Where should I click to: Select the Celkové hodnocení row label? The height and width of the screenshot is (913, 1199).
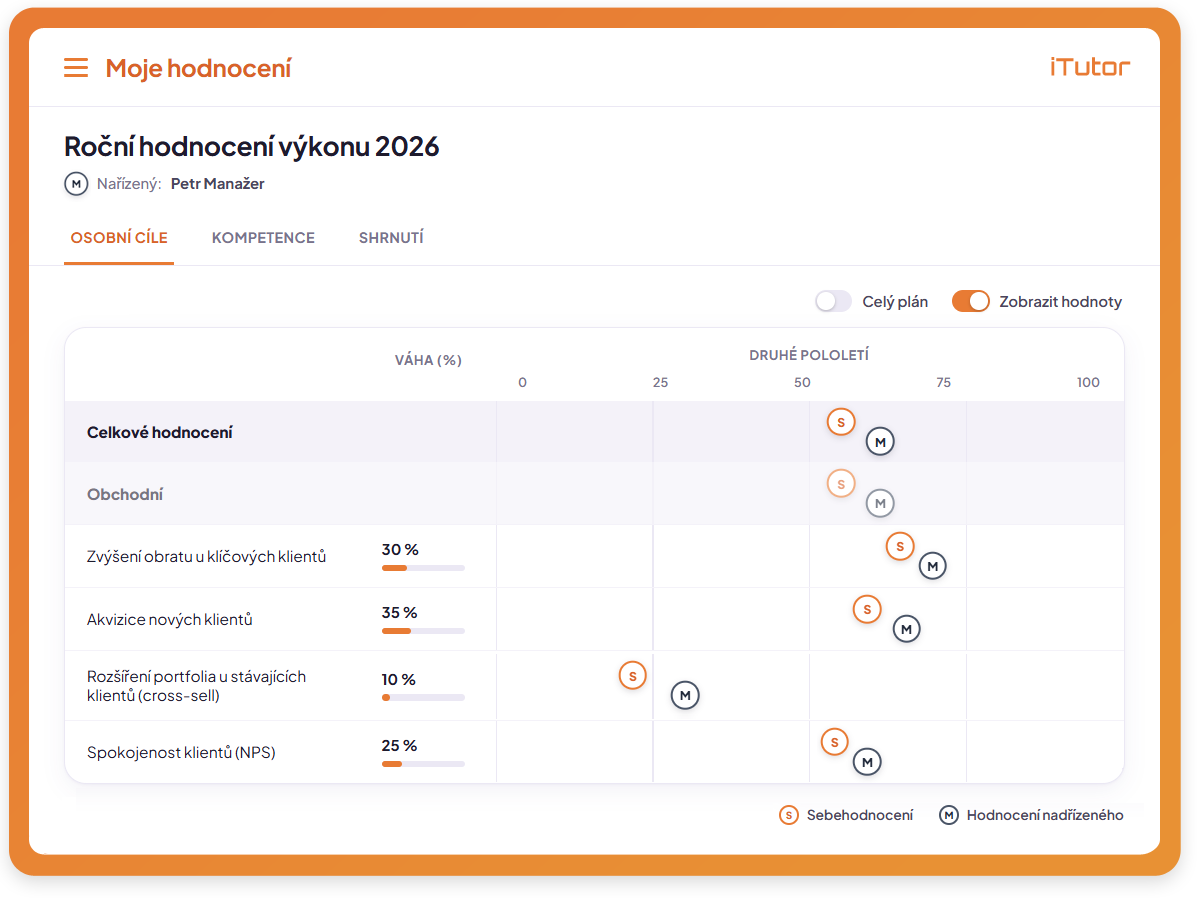[x=159, y=433]
